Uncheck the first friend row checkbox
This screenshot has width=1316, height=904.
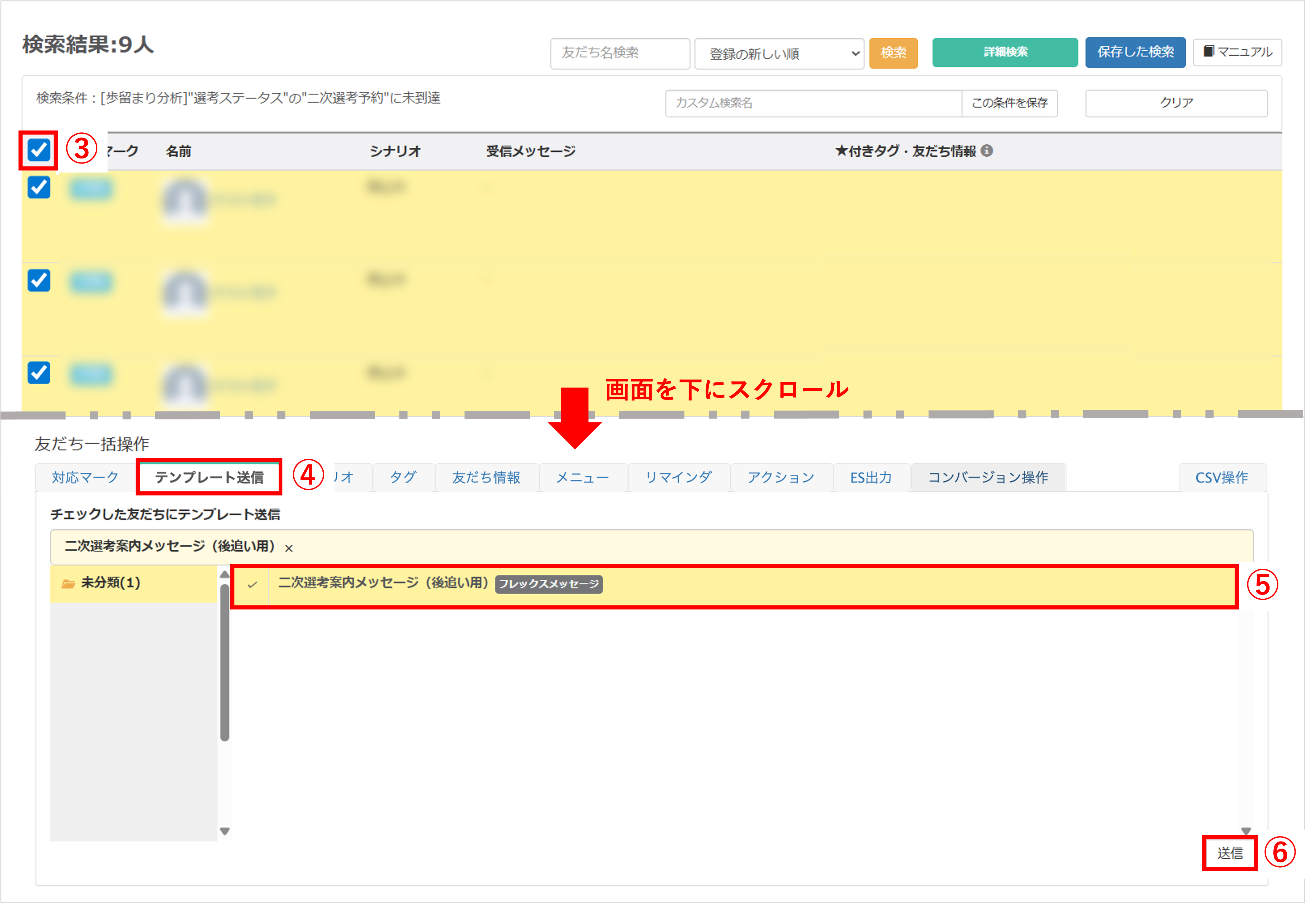39,187
